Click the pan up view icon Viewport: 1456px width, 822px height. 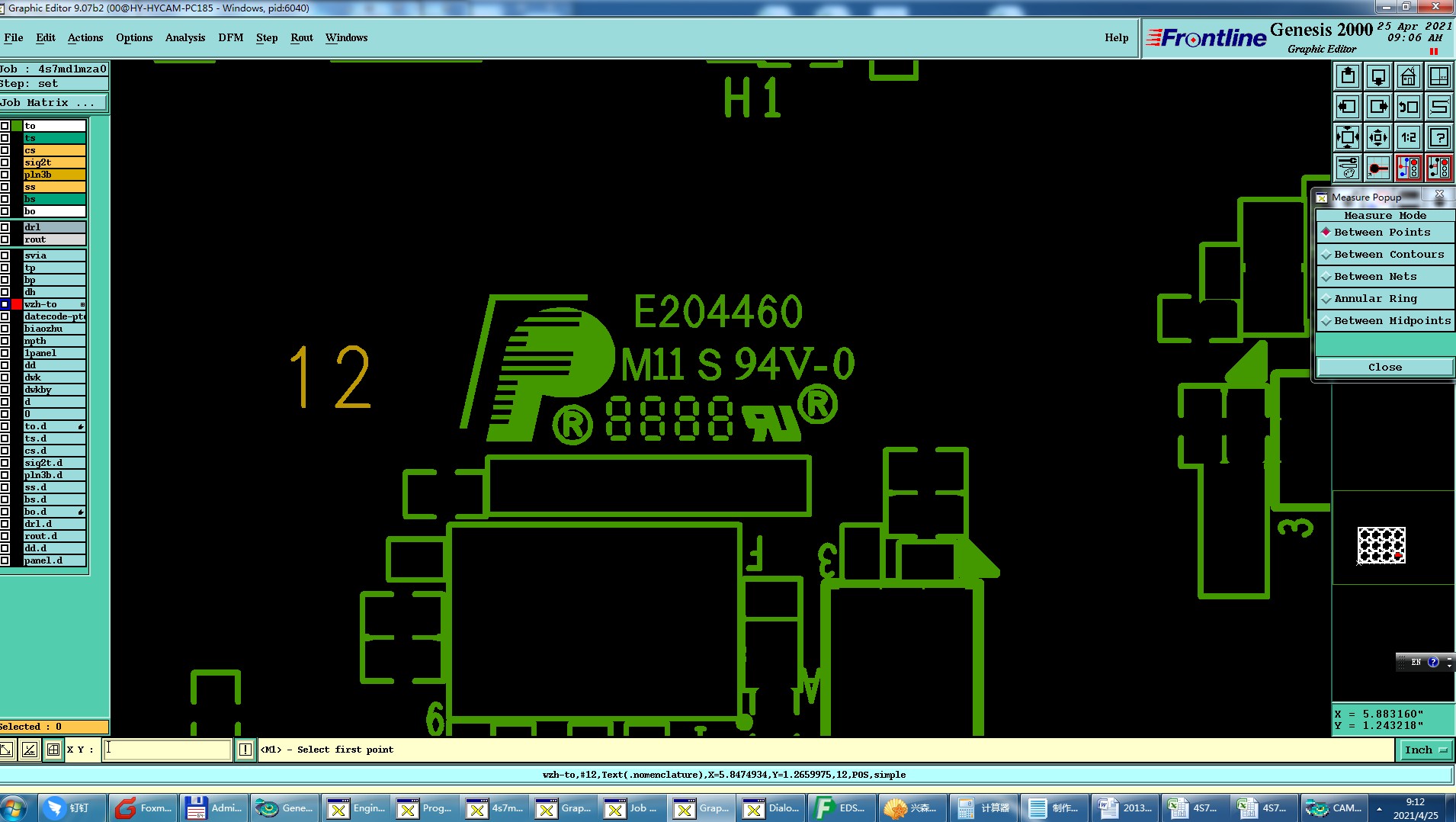(1348, 76)
